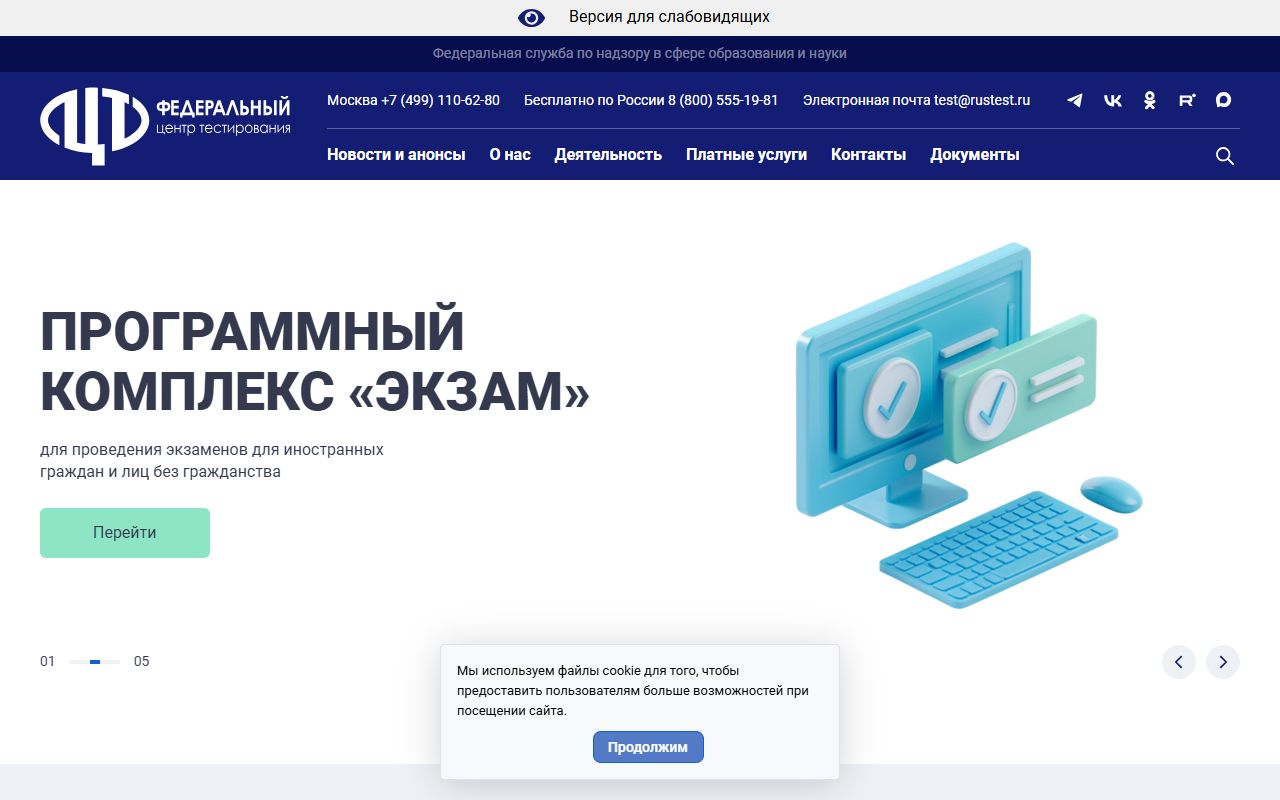Show the previous slide with left arrow

(x=1179, y=662)
